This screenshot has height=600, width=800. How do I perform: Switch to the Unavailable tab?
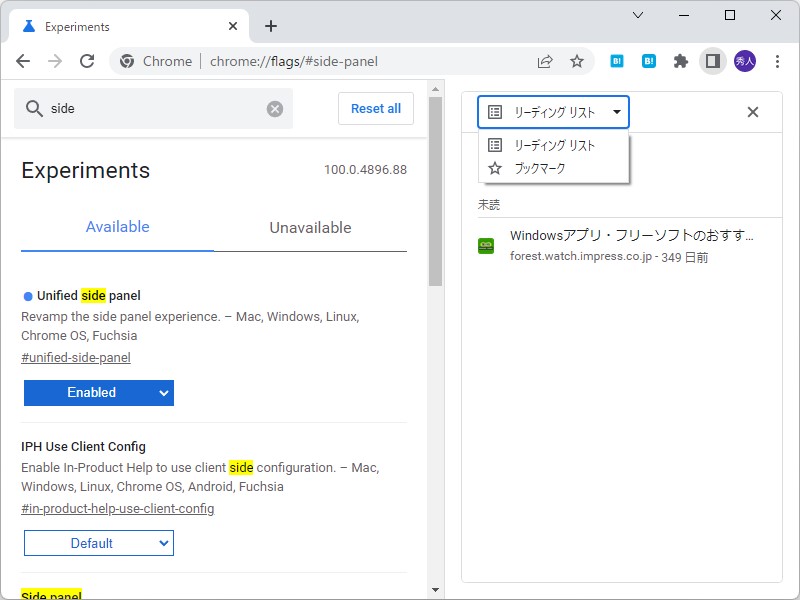(x=310, y=227)
